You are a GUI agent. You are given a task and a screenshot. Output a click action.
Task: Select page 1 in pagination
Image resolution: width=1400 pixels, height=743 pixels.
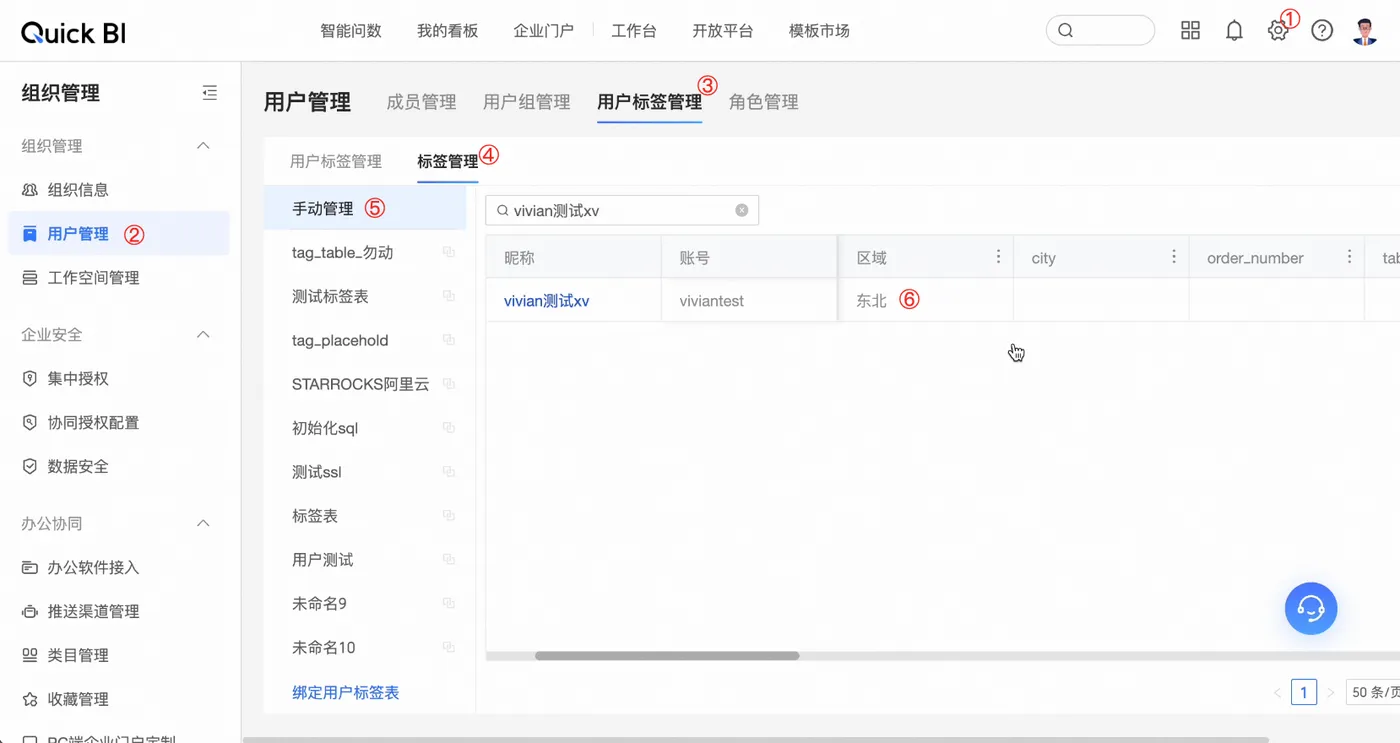1304,692
